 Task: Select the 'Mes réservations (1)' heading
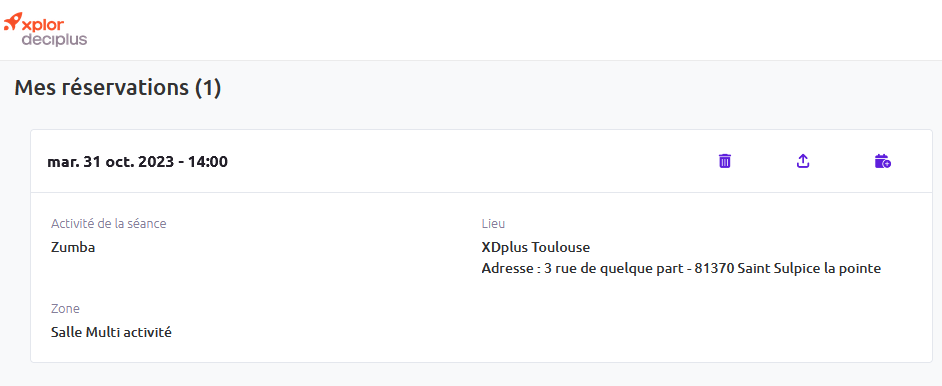[118, 88]
